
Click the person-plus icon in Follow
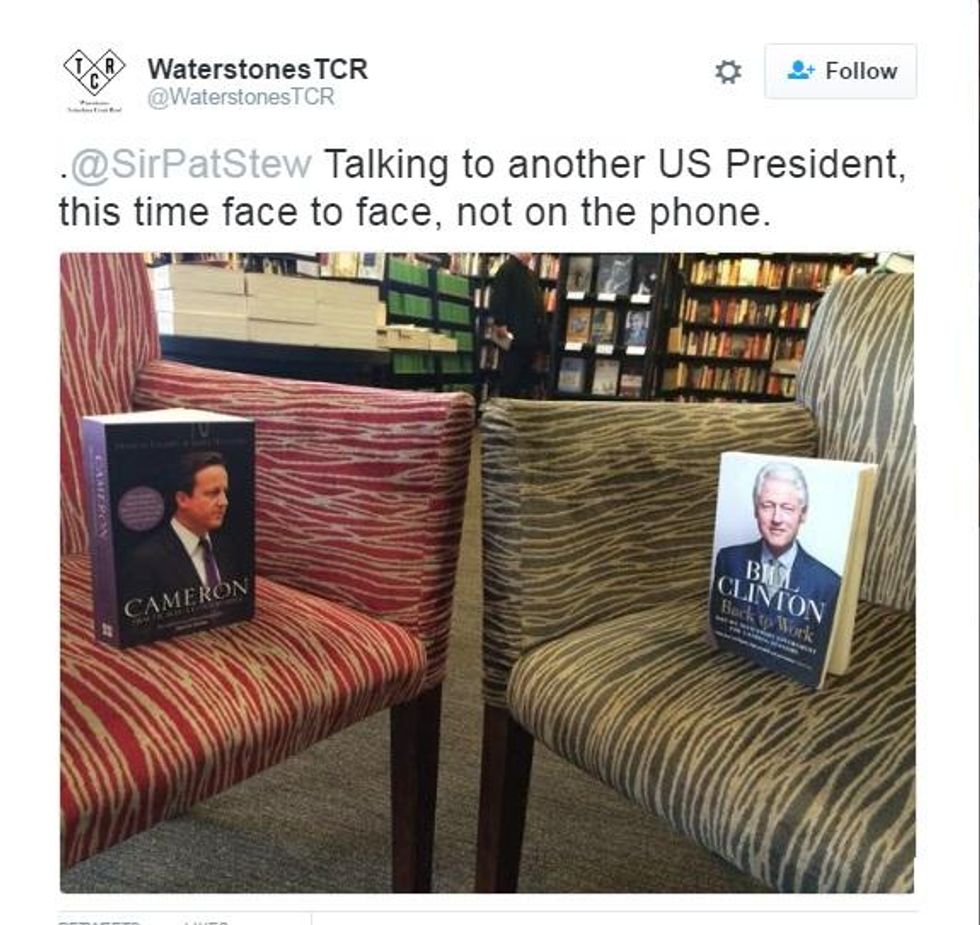coord(801,70)
